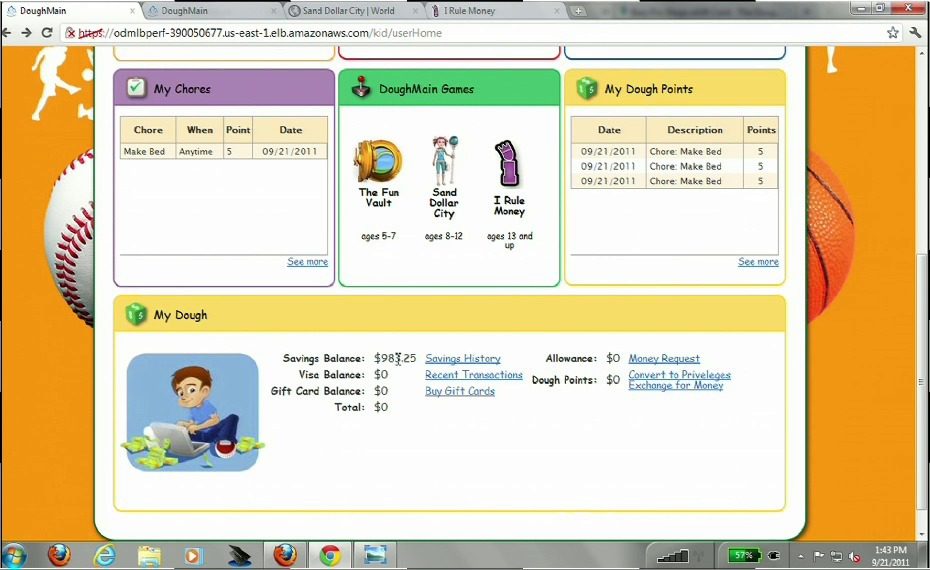930x570 pixels.
Task: Click the insecure https warning icon
Action: pos(70,33)
